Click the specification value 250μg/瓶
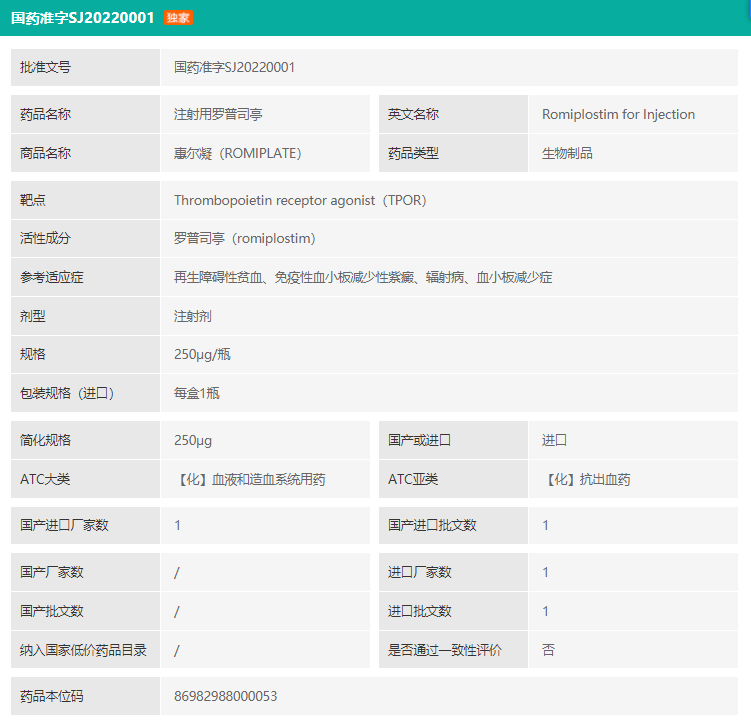The image size is (751, 725). click(202, 354)
